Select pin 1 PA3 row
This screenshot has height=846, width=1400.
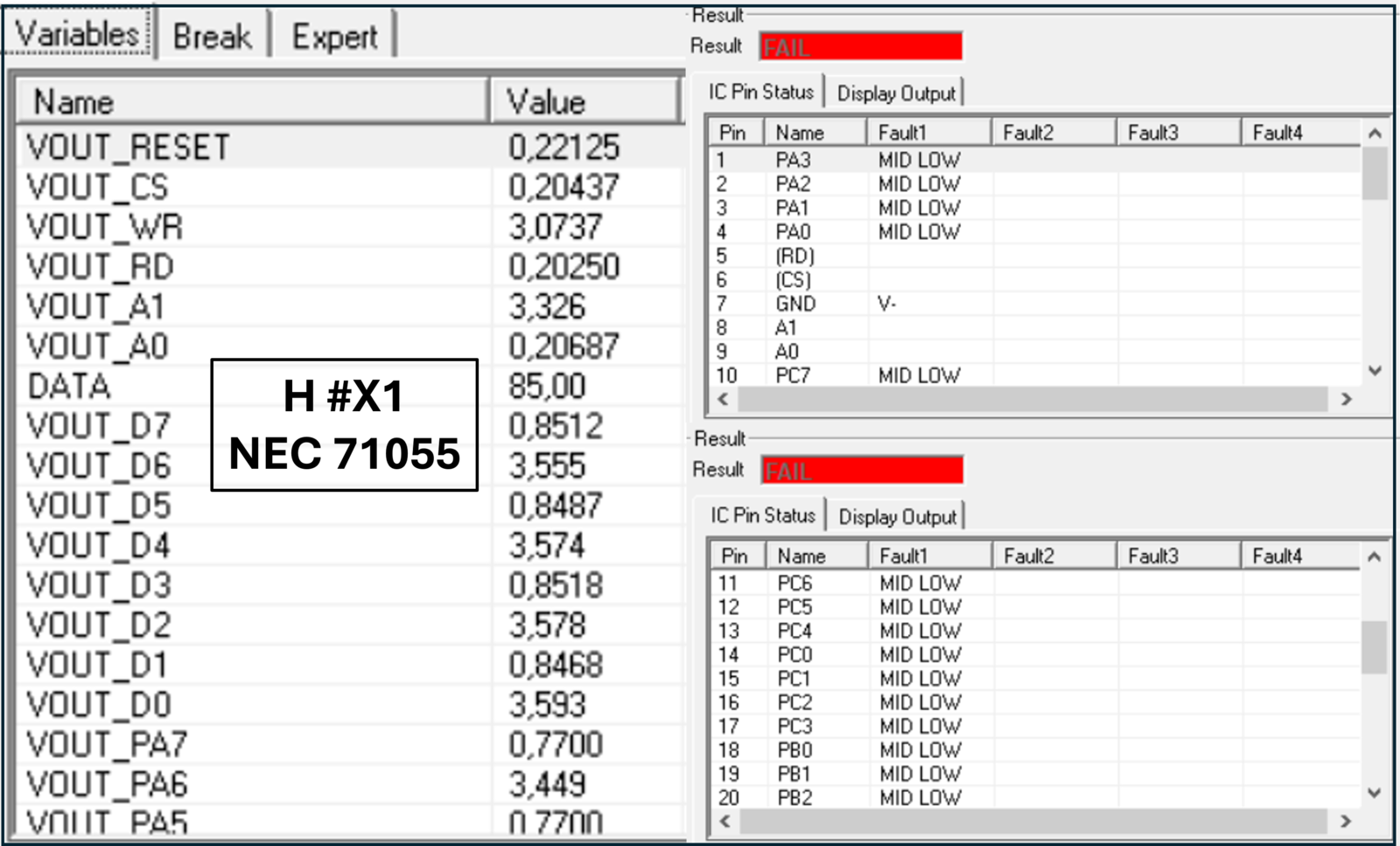coord(1034,160)
